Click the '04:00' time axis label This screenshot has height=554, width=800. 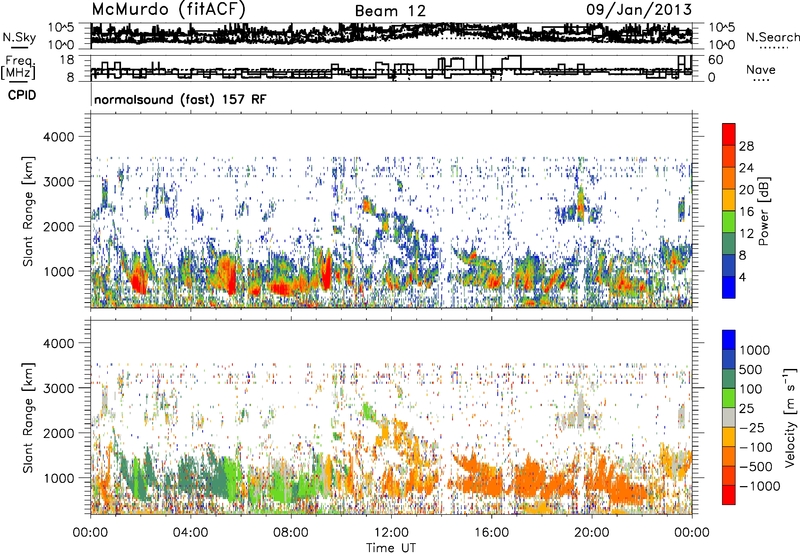pyautogui.click(x=190, y=533)
